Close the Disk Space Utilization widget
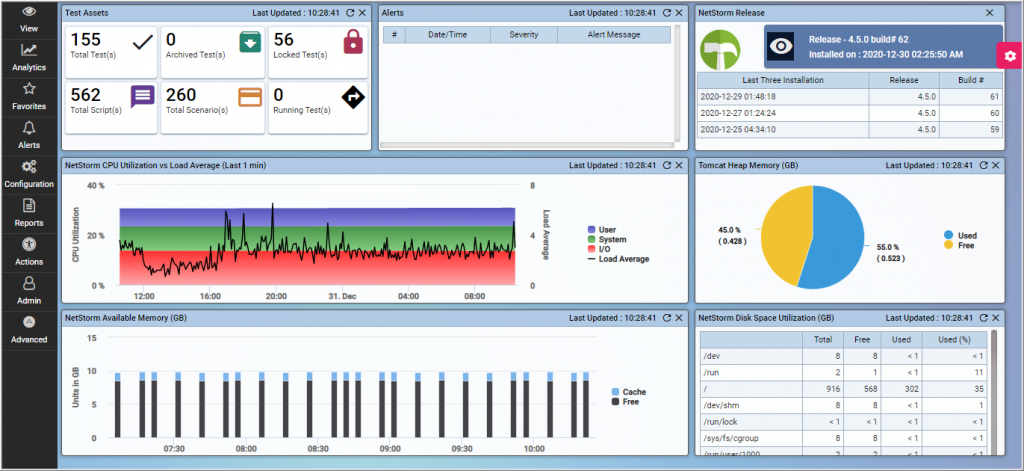Screen dimensions: 1024x471 (x=996, y=317)
